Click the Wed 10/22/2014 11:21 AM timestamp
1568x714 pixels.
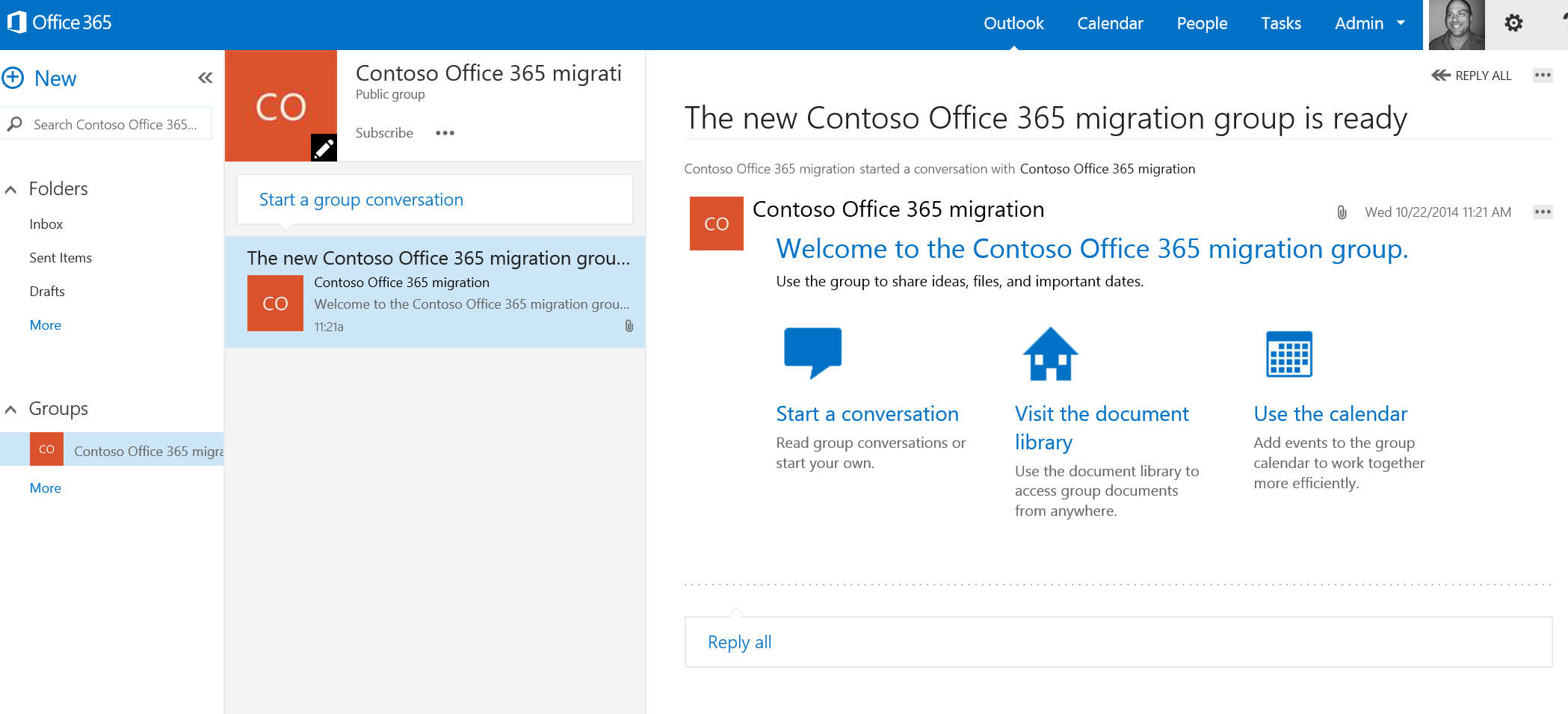tap(1437, 212)
